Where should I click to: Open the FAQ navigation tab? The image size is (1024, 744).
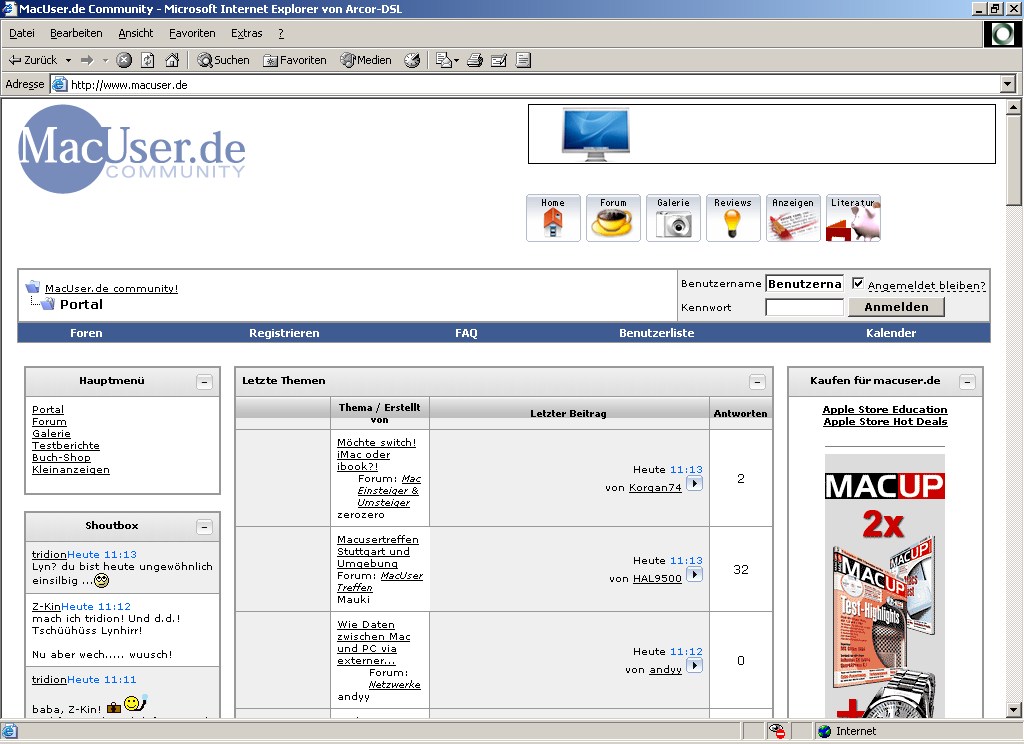tap(466, 333)
